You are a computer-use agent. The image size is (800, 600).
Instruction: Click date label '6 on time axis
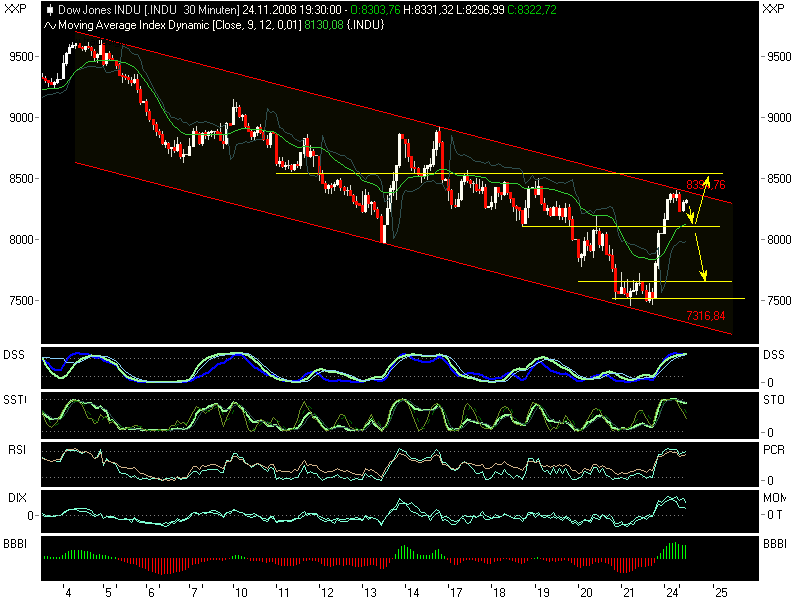151,592
